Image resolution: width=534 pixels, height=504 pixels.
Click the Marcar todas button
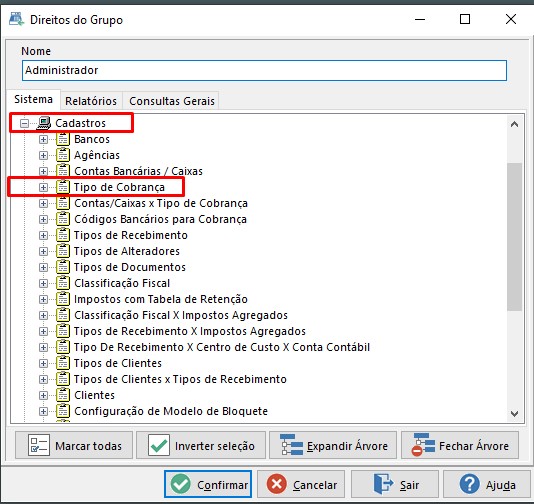click(x=74, y=445)
